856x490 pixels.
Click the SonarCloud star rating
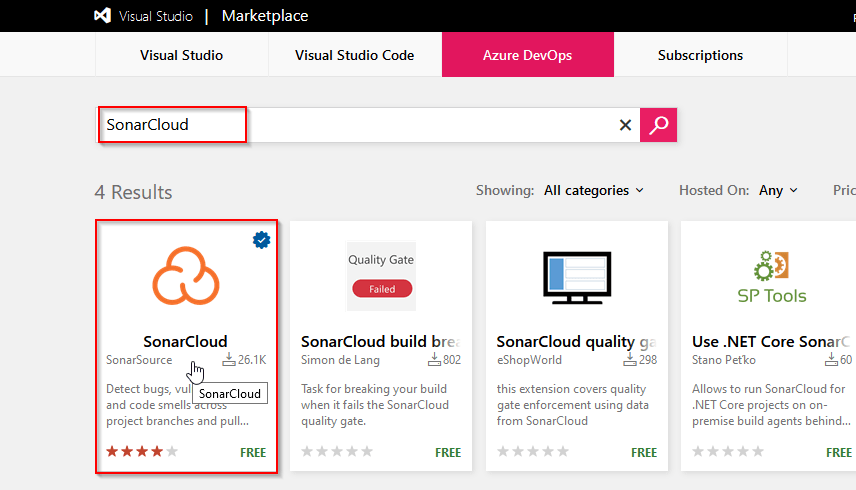click(142, 452)
